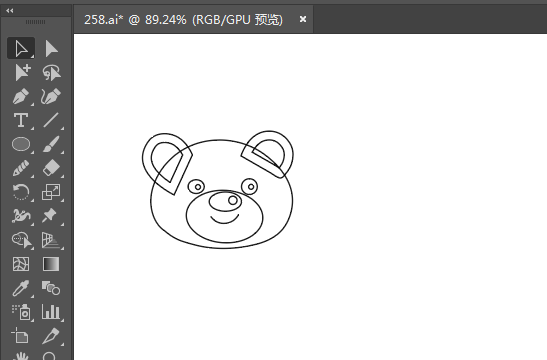Select the Pen tool
This screenshot has width=547, height=360.
(x=21, y=96)
